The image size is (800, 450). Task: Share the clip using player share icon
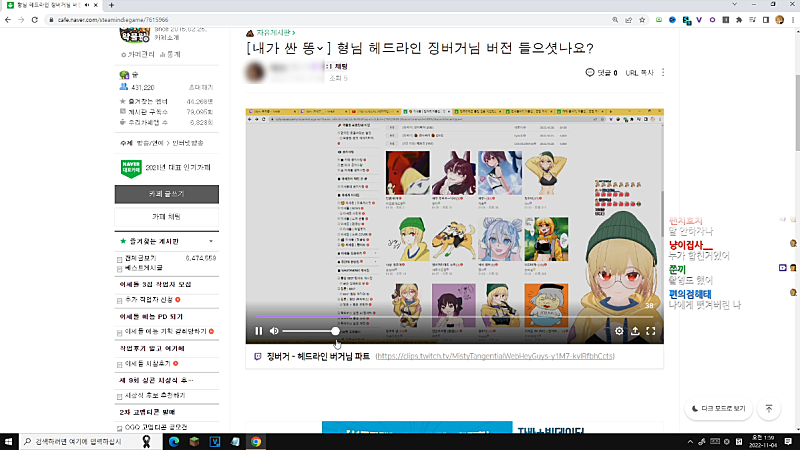point(635,331)
